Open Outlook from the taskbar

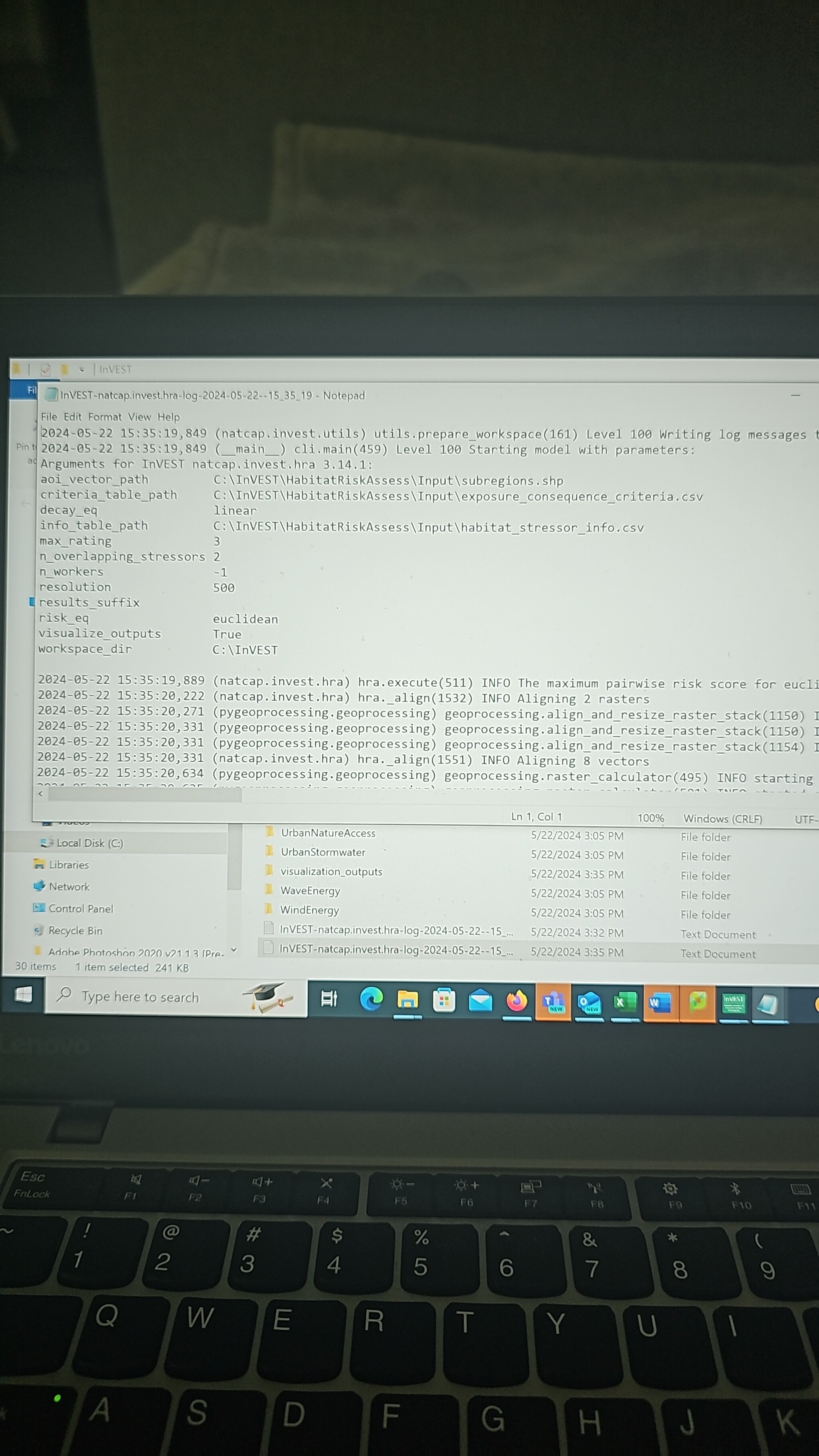590,1003
